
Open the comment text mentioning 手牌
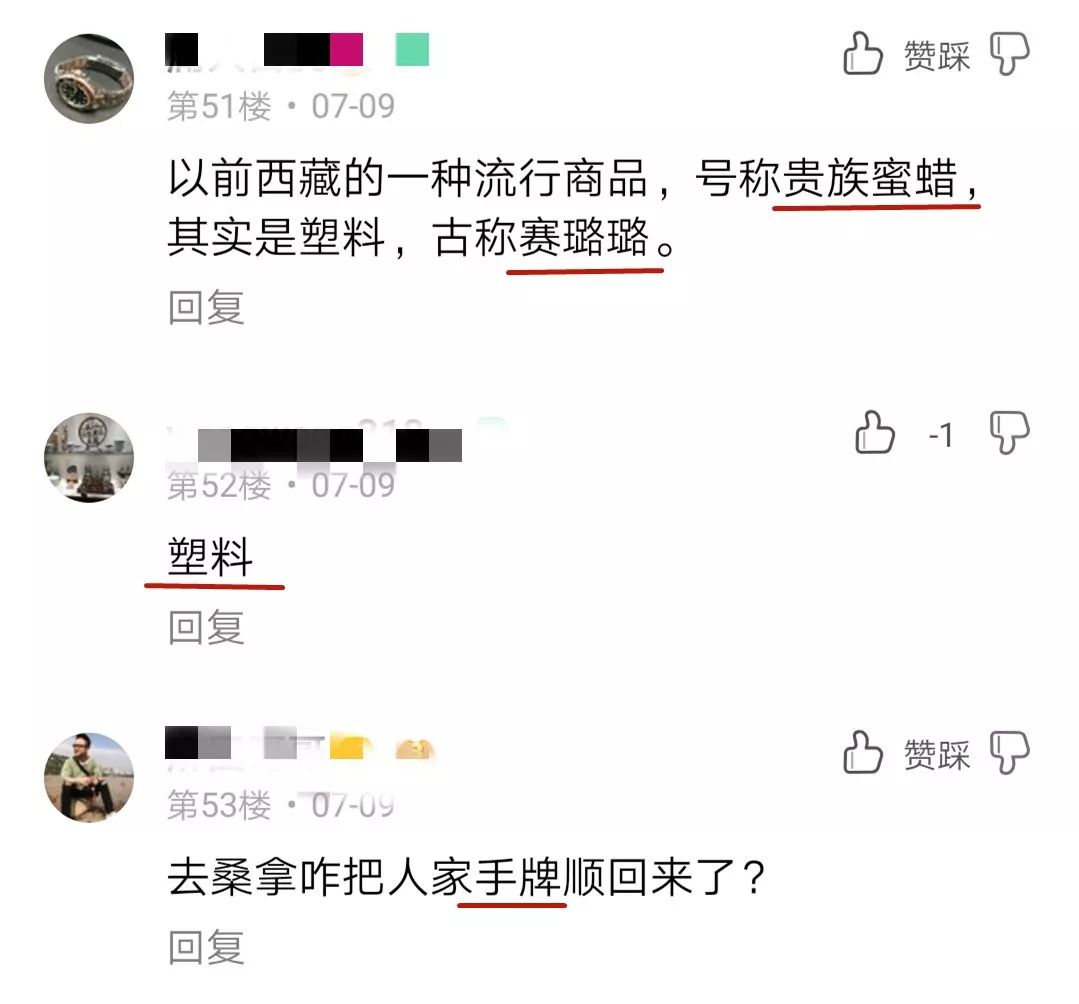[x=466, y=877]
